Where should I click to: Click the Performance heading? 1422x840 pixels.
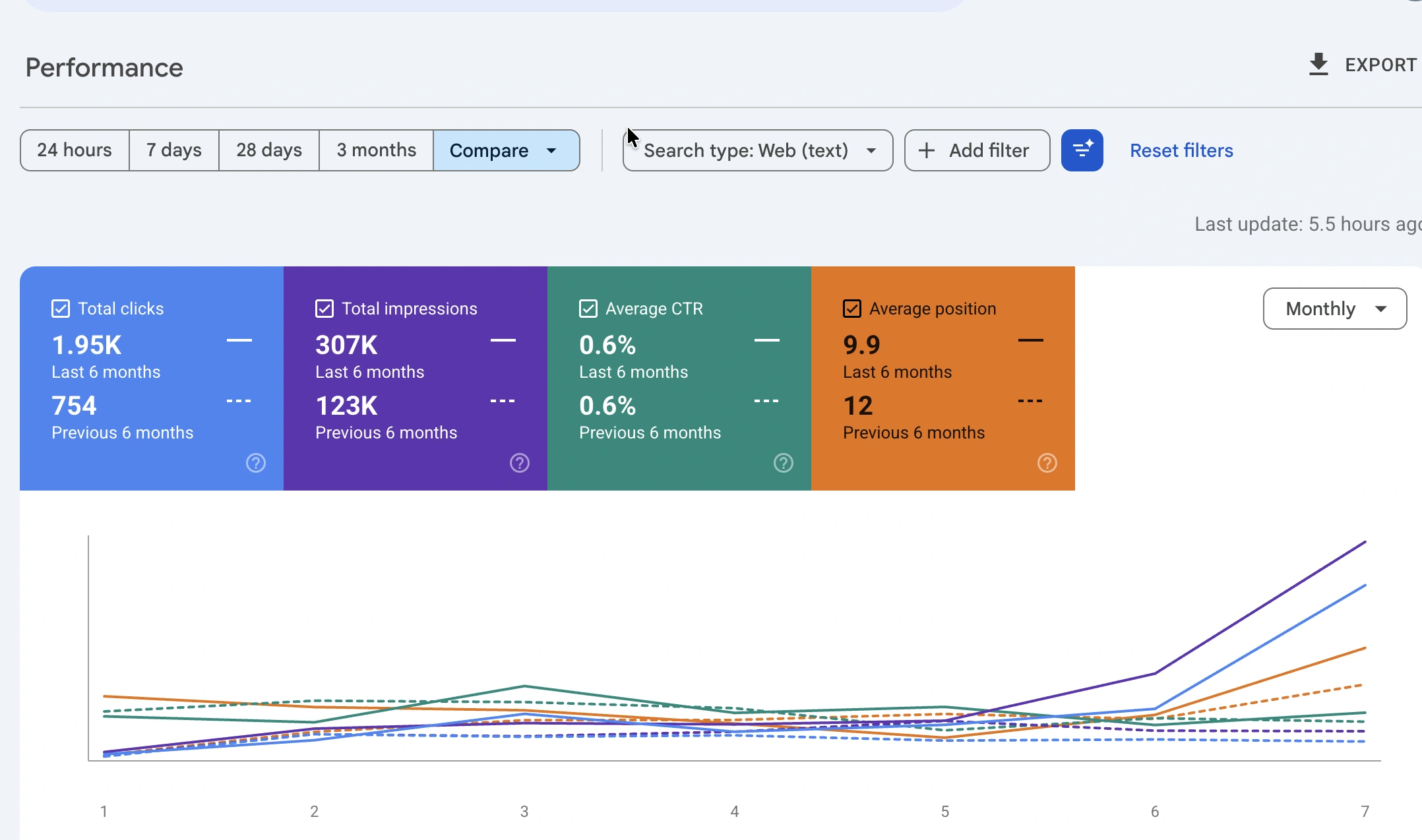coord(104,67)
